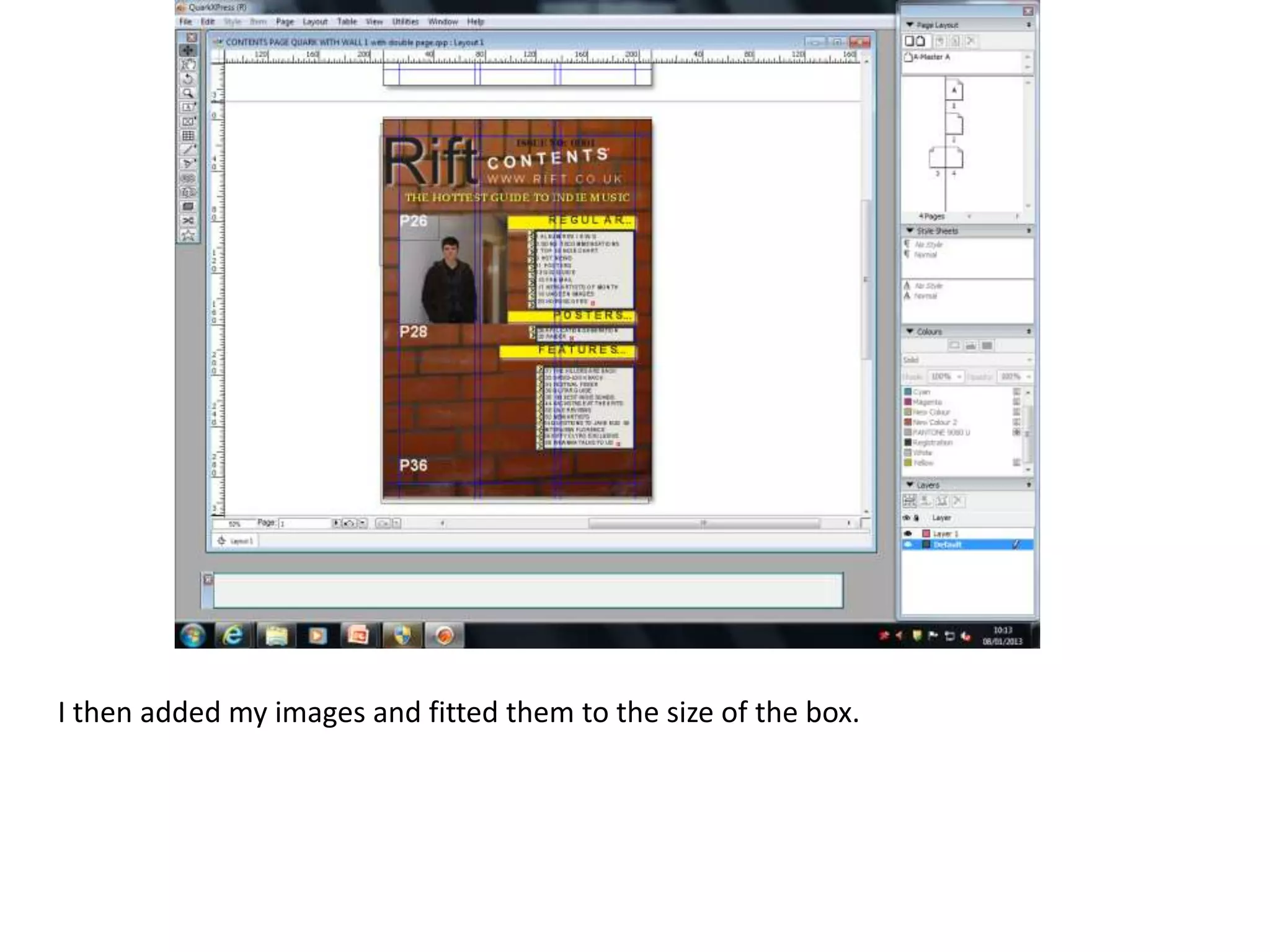The height and width of the screenshot is (952, 1270).
Task: Select the Rotation tool in toolbox
Action: pos(188,79)
